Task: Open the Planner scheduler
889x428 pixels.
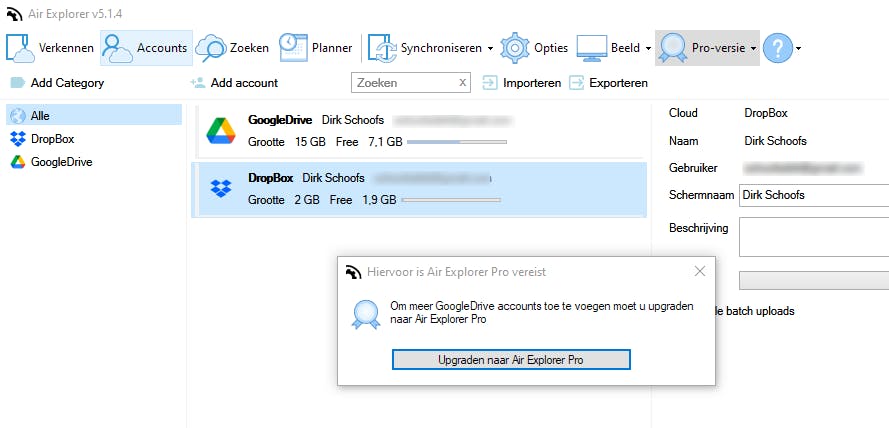Action: (x=291, y=47)
